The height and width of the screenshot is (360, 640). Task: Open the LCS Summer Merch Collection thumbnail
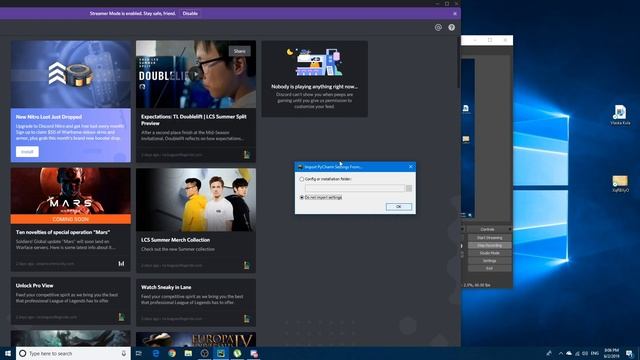click(x=196, y=200)
